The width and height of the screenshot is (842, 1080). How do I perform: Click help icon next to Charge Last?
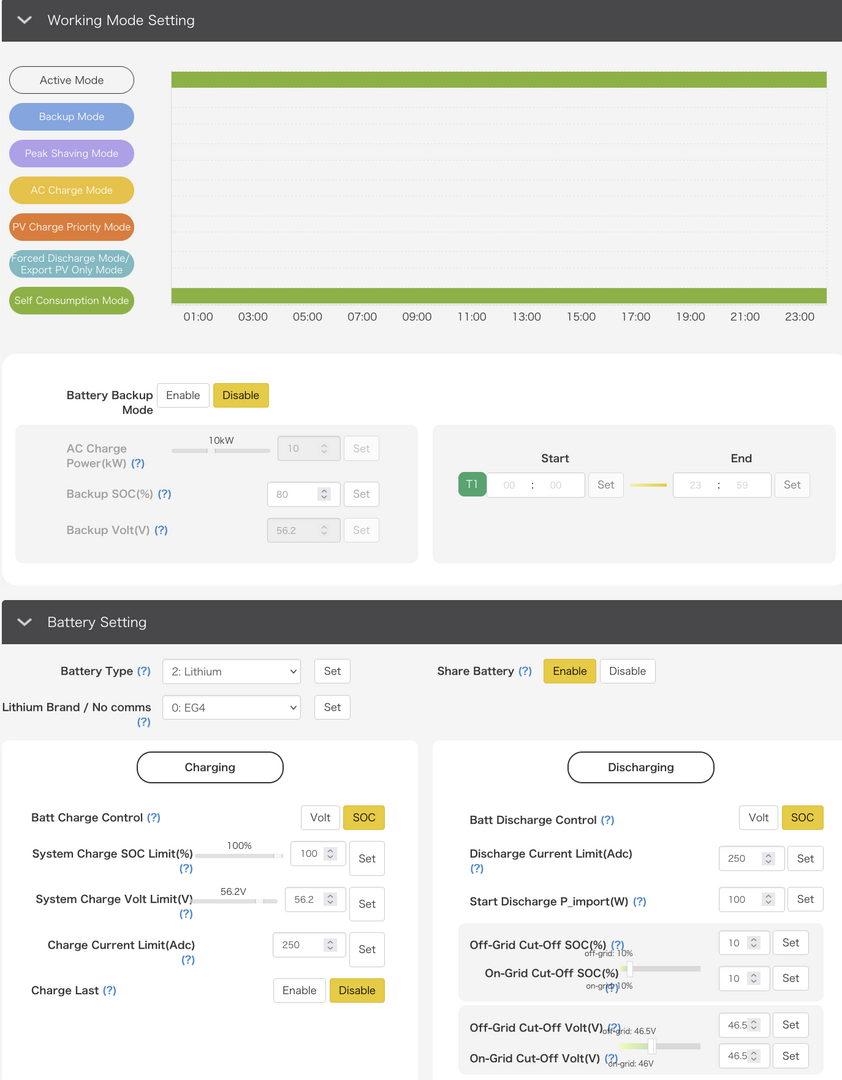[x=110, y=991]
